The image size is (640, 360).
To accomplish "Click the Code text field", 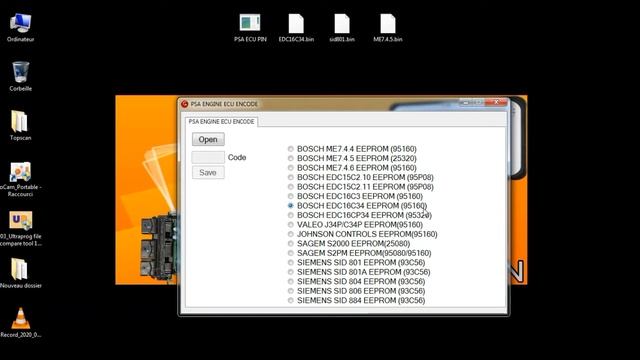I will (x=208, y=157).
